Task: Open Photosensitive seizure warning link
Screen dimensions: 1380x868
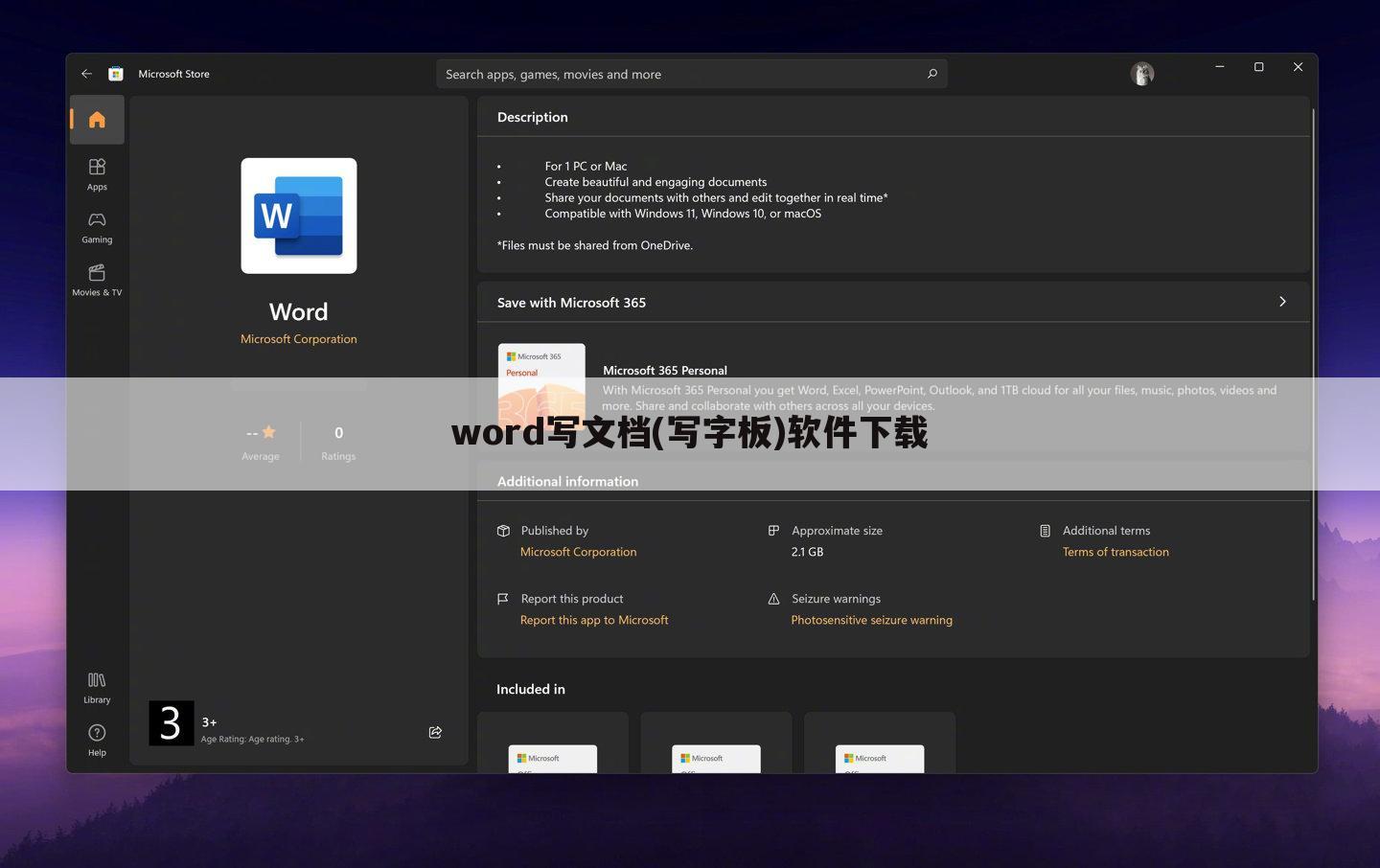Action: [871, 620]
